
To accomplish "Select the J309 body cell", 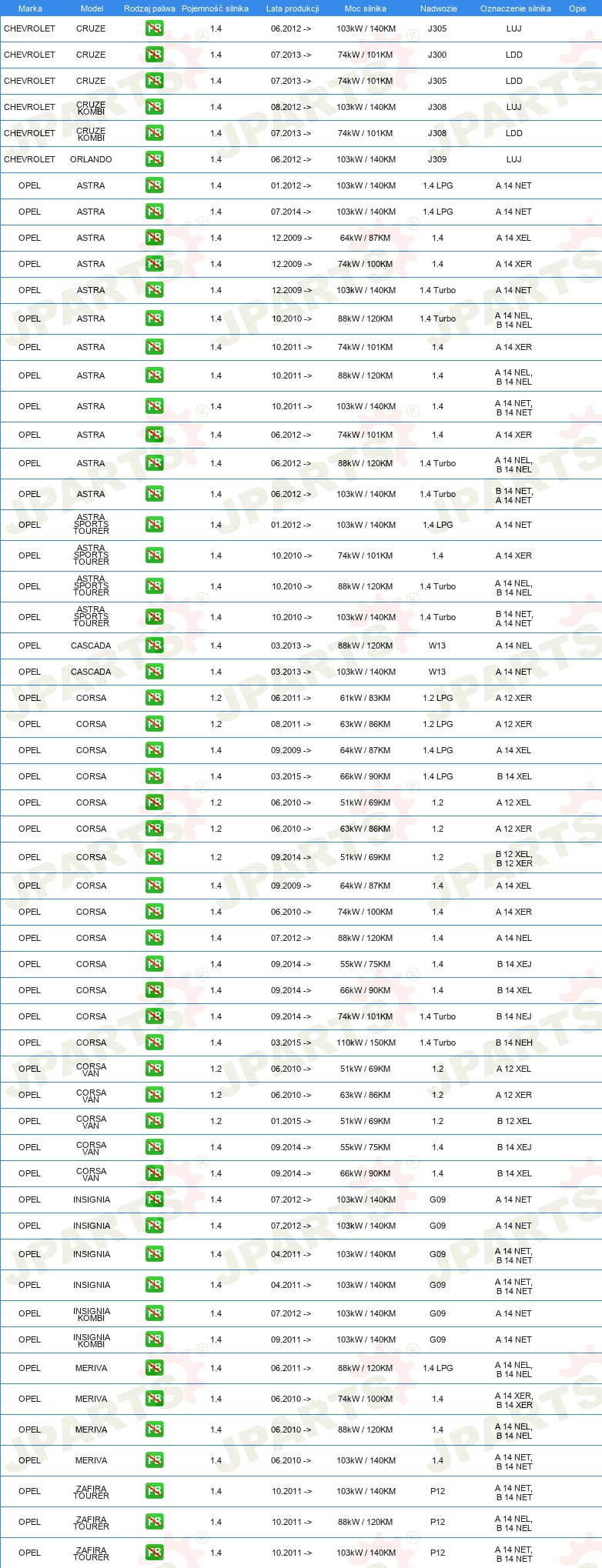I will point(437,159).
